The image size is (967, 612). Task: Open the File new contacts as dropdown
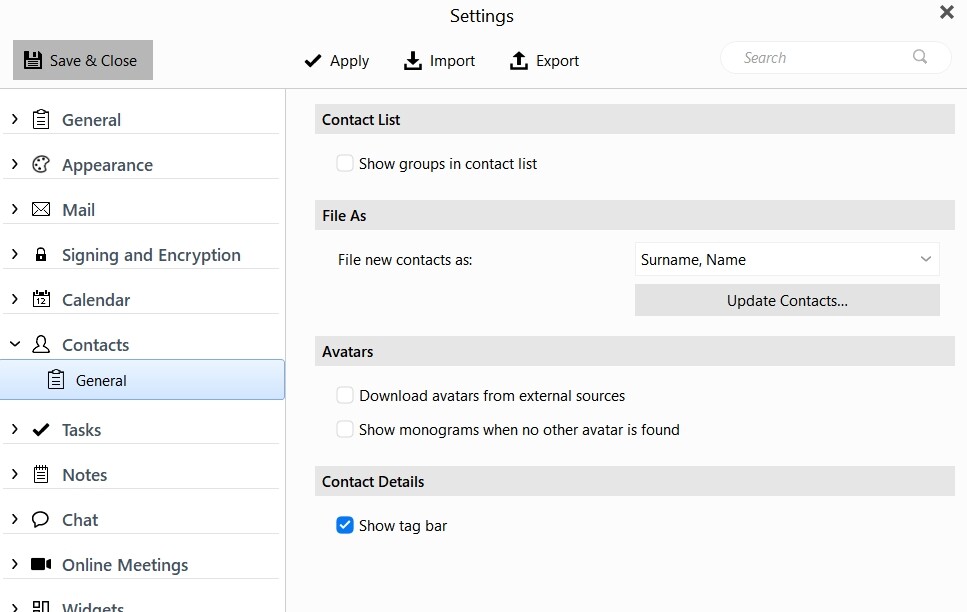(x=787, y=259)
